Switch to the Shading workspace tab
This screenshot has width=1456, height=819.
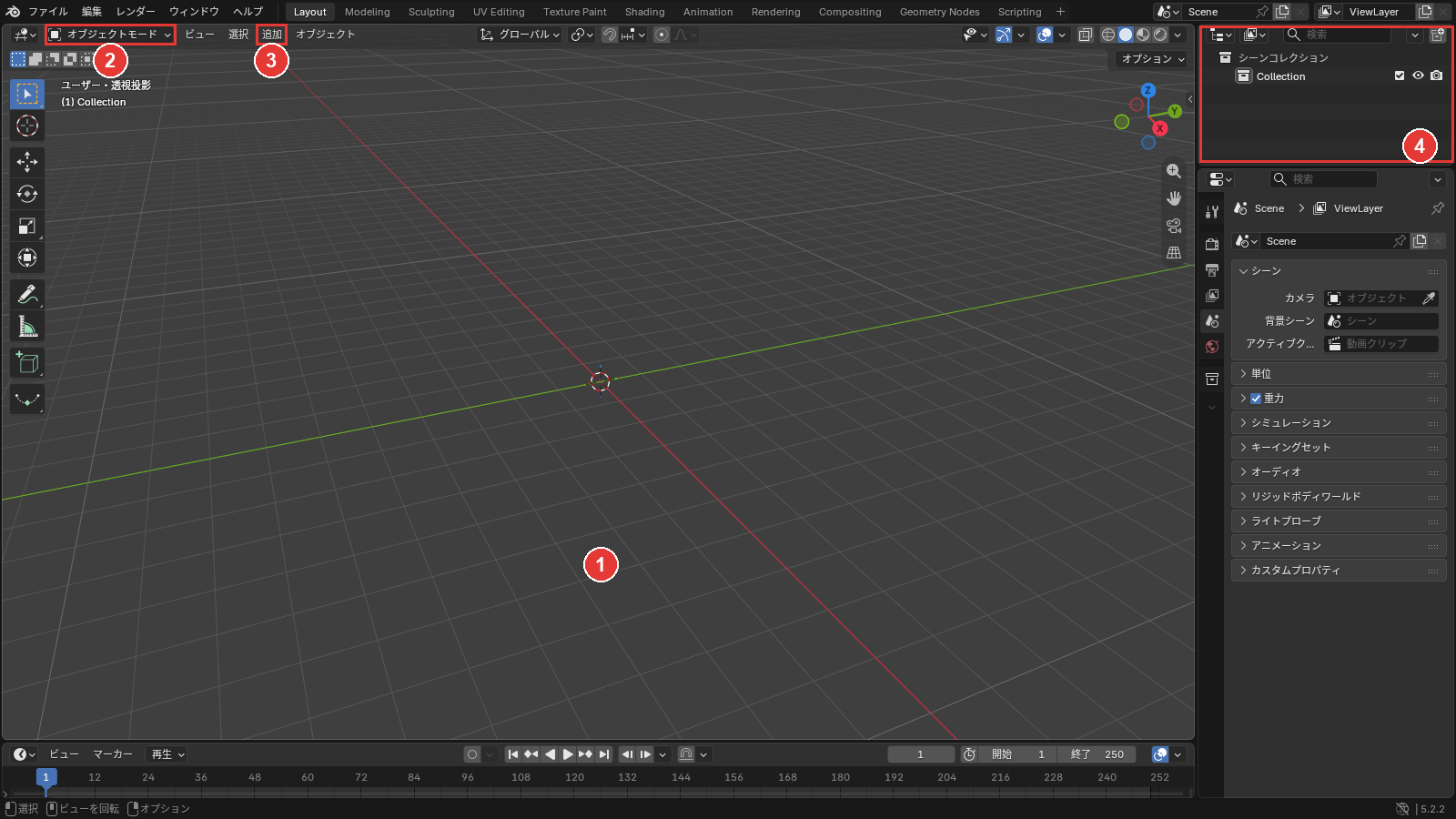click(644, 12)
